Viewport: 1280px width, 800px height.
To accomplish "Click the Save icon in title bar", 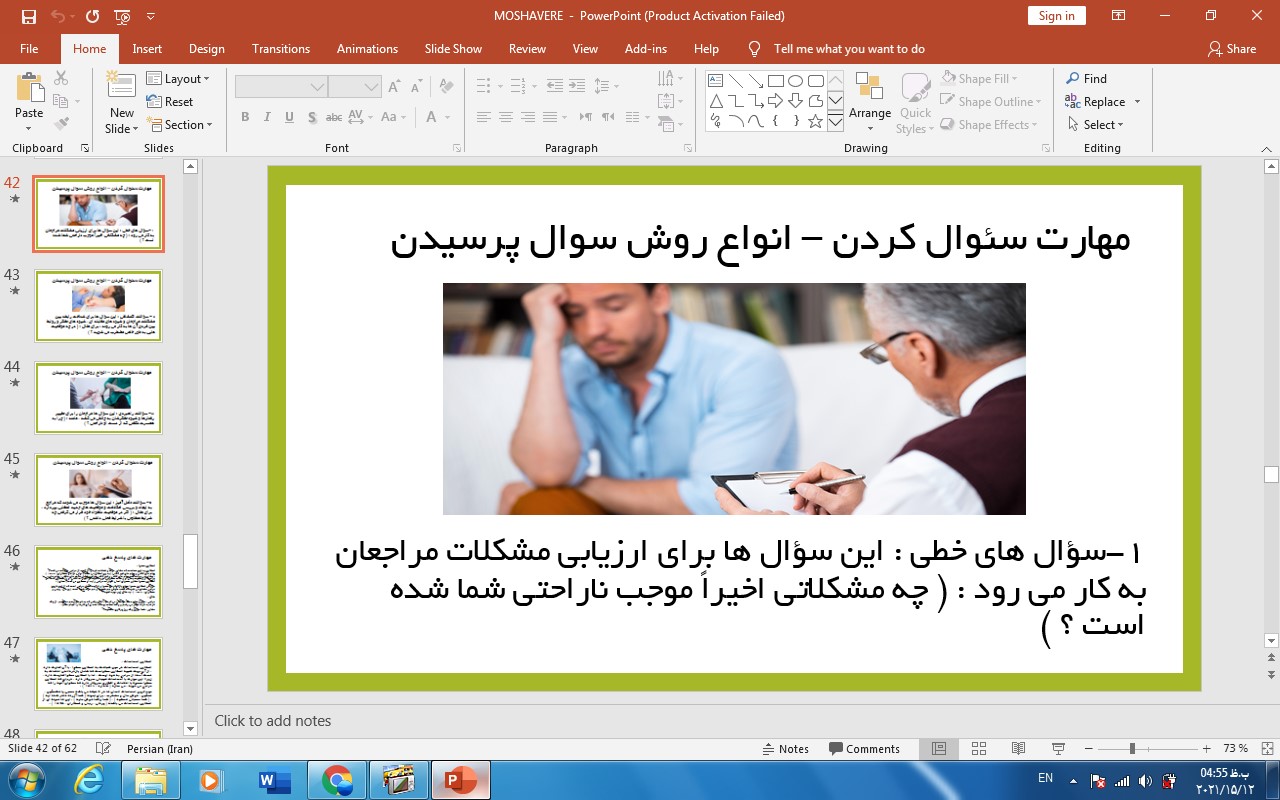I will [28, 16].
